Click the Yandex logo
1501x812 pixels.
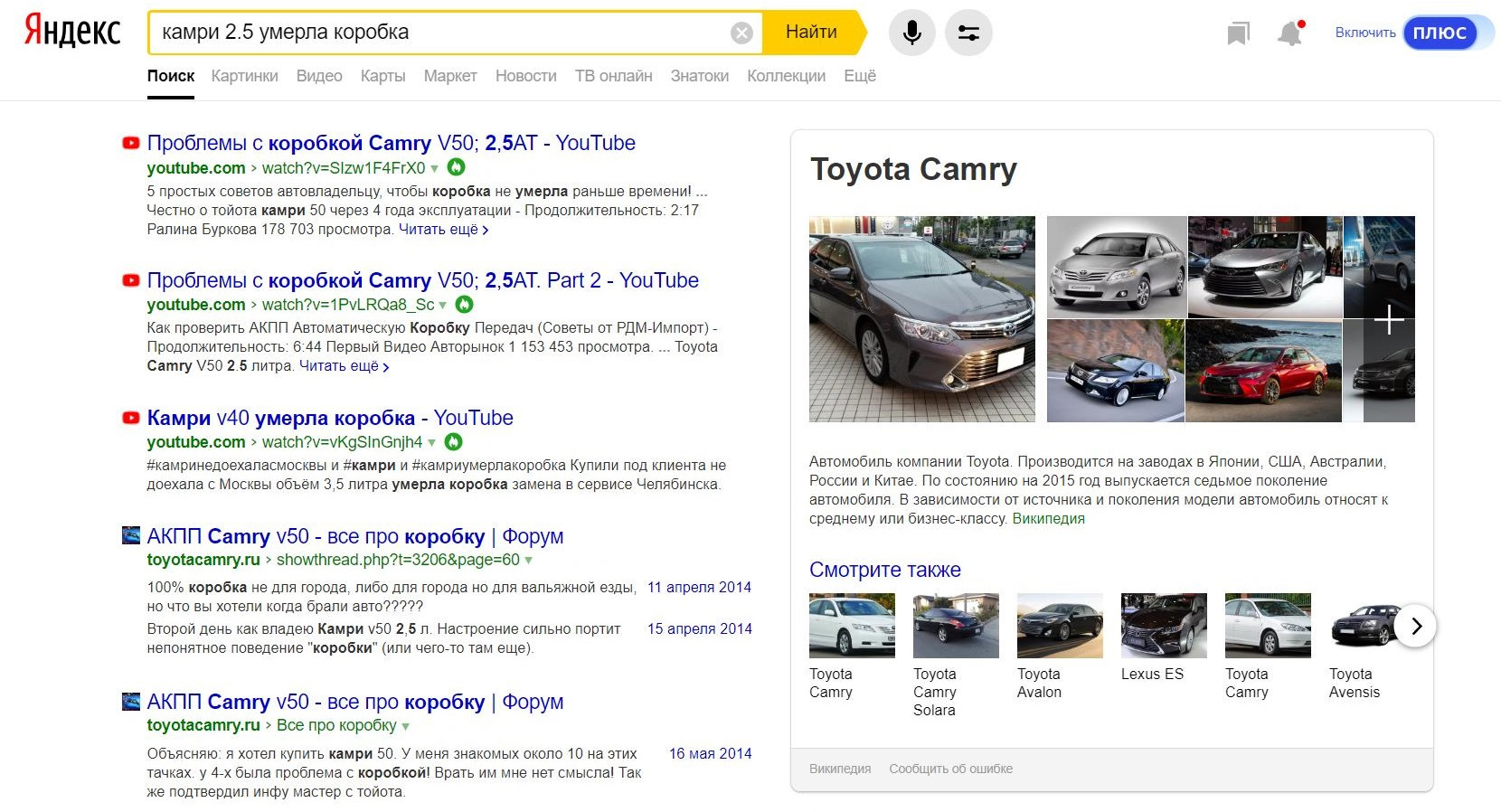pos(72,30)
